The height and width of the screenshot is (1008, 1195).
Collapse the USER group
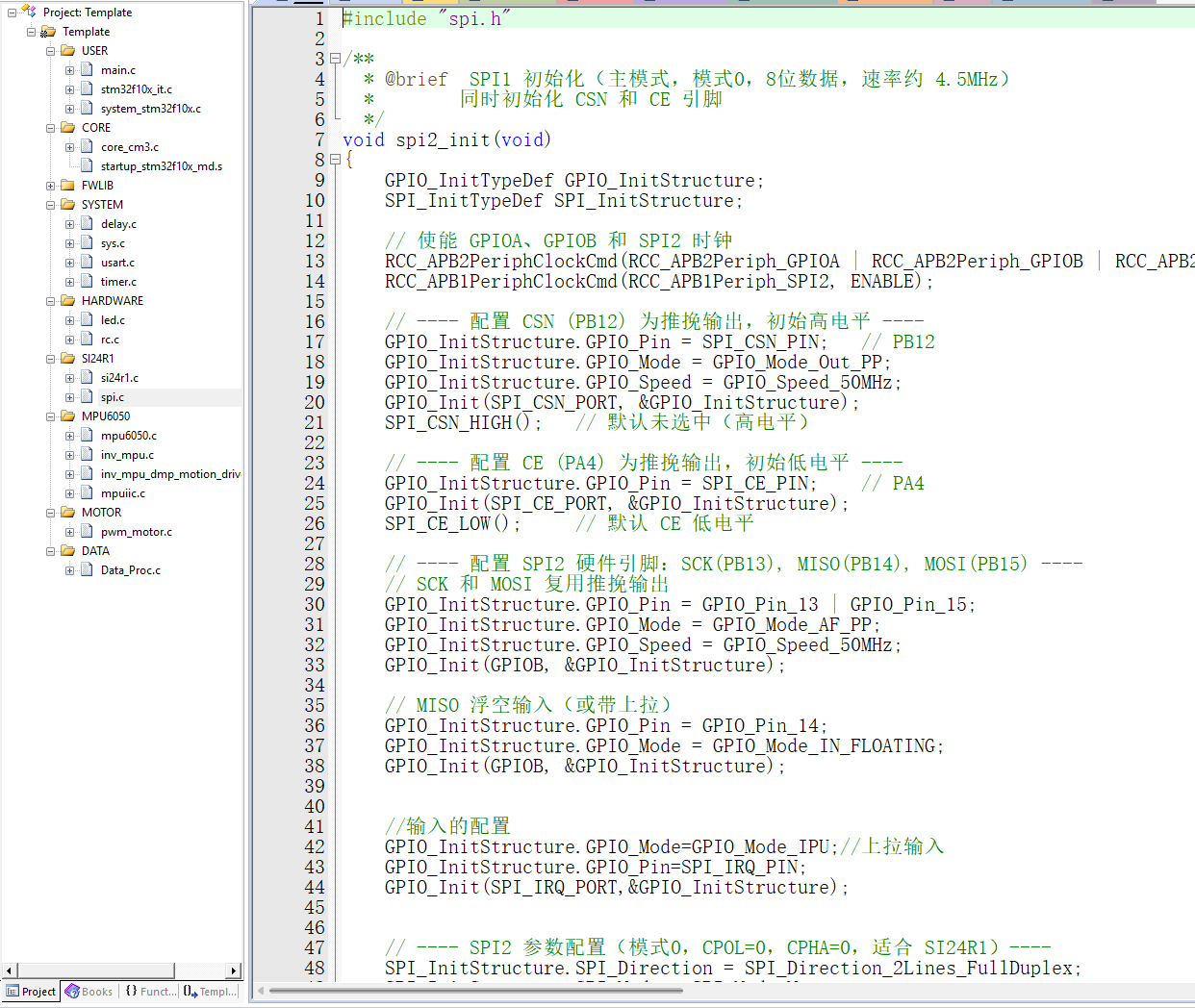click(50, 51)
